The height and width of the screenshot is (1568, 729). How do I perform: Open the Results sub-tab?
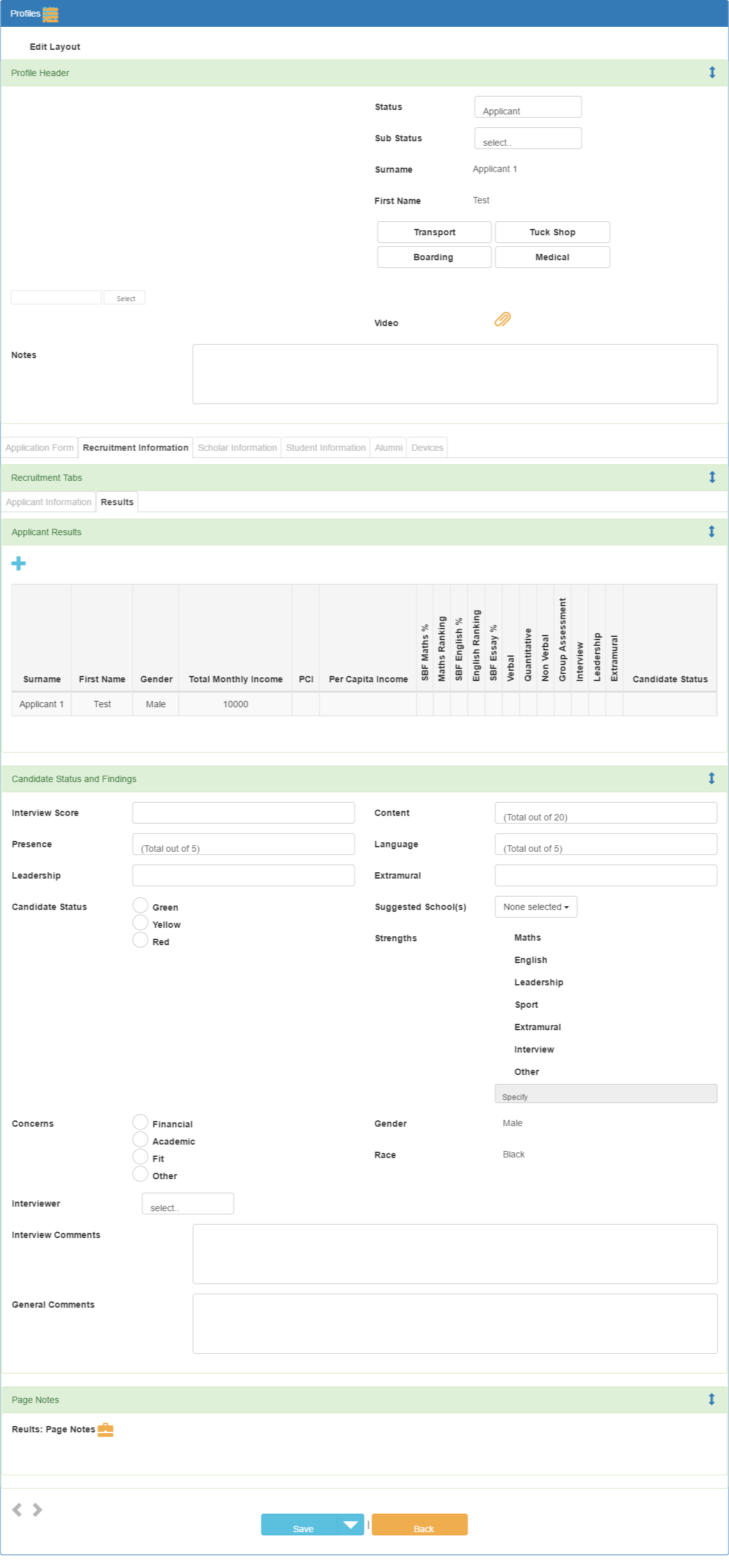point(117,502)
